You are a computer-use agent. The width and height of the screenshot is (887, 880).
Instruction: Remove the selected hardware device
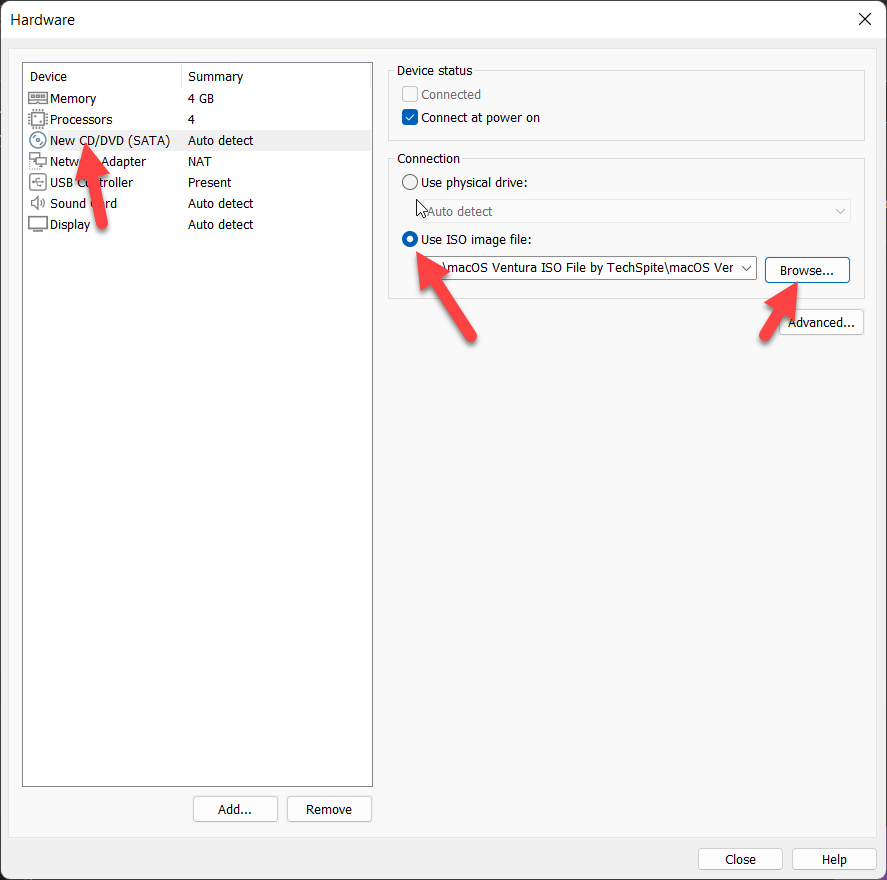pos(329,809)
